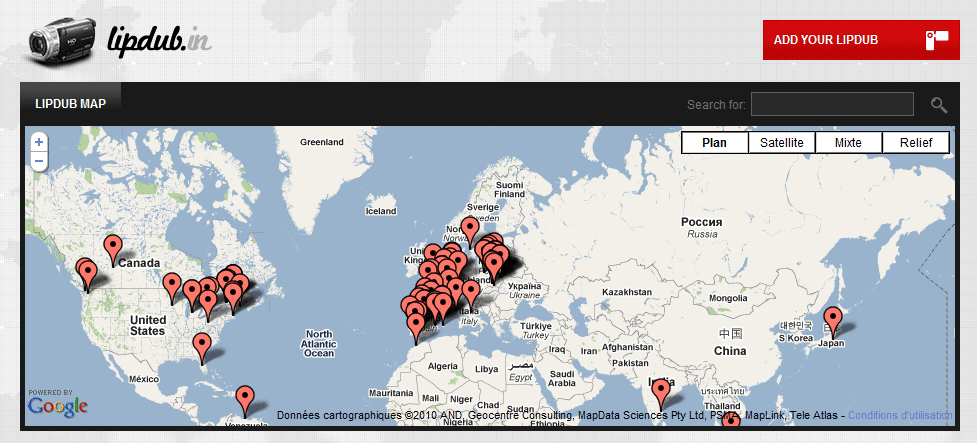977x443 pixels.
Task: Click the magnifying glass search icon
Action: coord(939,105)
